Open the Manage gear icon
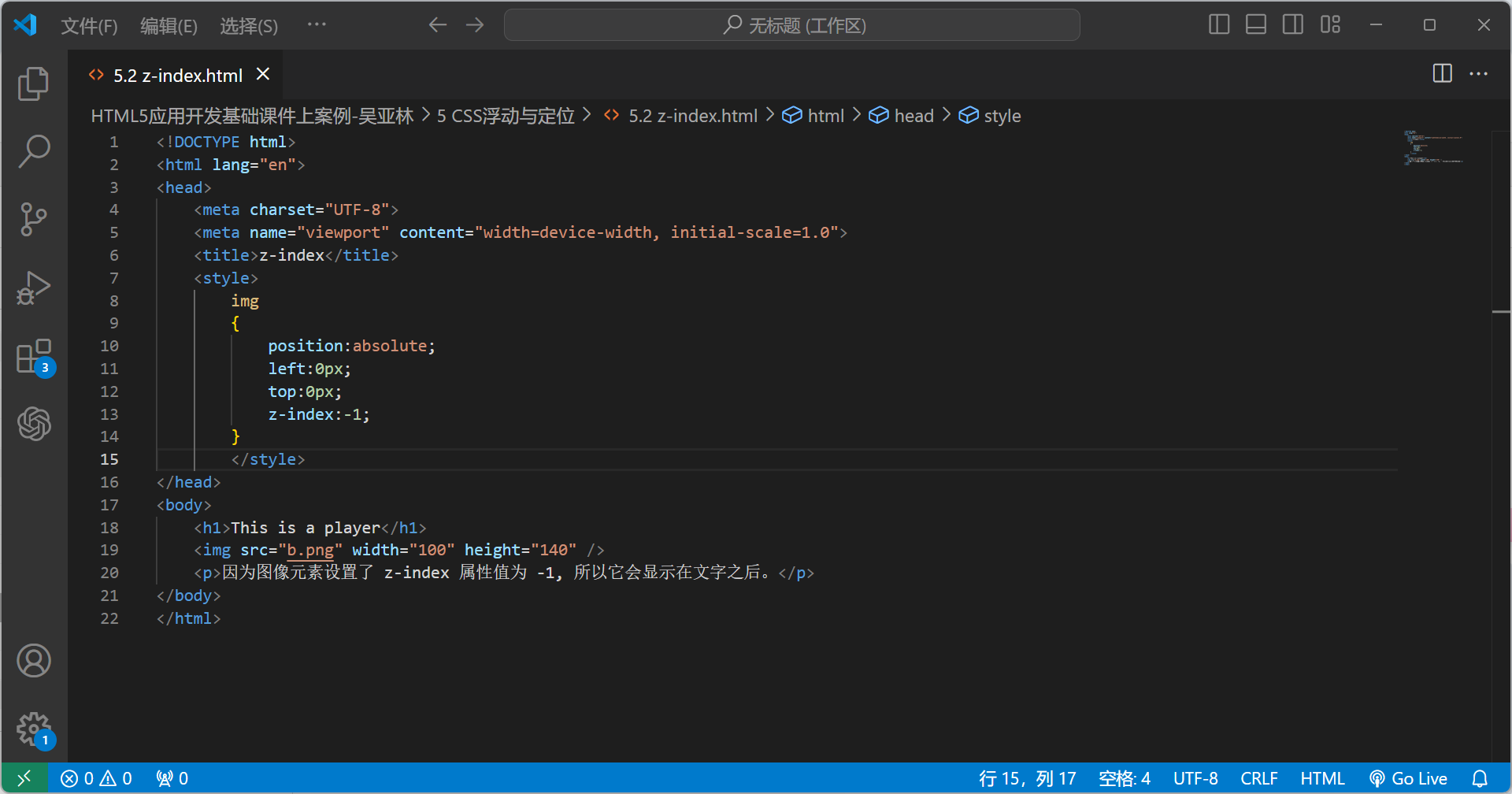 click(33, 729)
